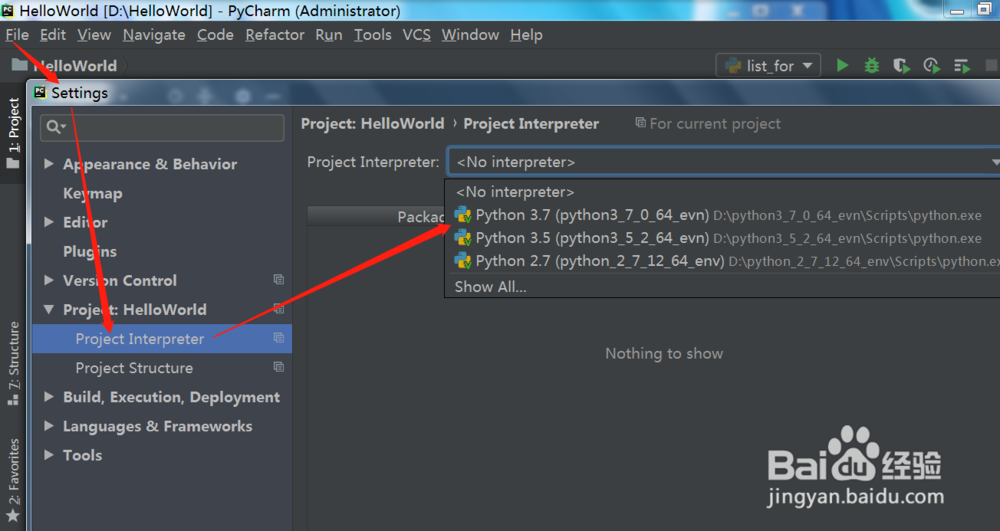This screenshot has height=531, width=1000.
Task: Open the File menu
Action: (17, 35)
